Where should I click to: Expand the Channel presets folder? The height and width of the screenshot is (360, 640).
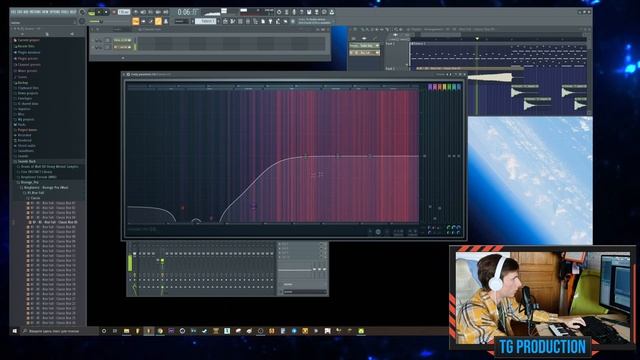[x=28, y=64]
